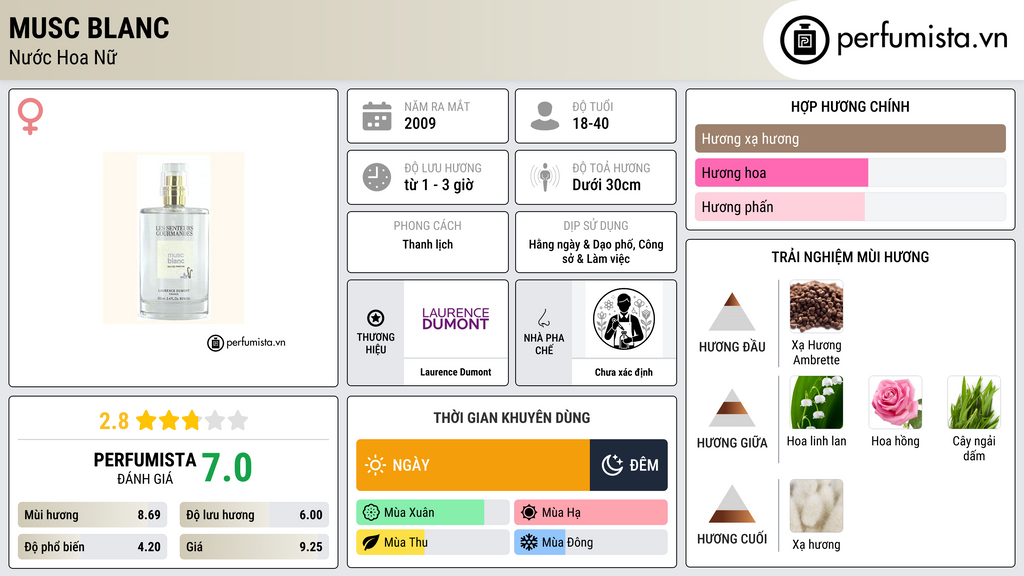The image size is (1024, 576).
Task: Click the Cây ngải dấm note image
Action: tap(974, 402)
